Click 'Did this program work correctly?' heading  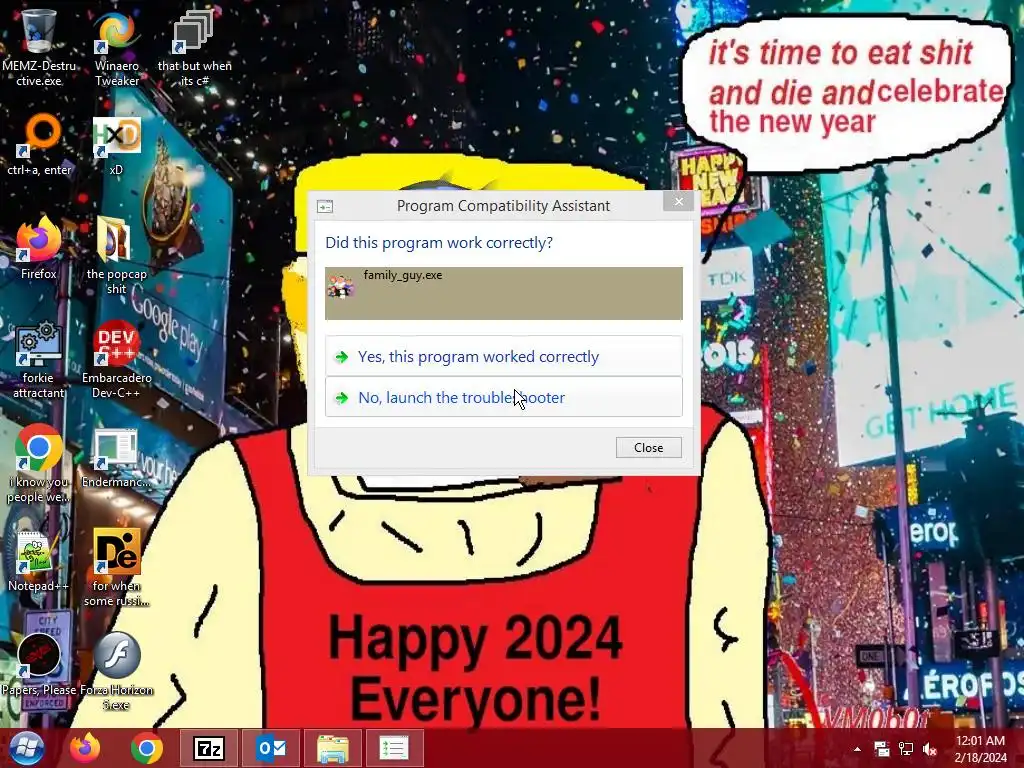[x=439, y=243]
